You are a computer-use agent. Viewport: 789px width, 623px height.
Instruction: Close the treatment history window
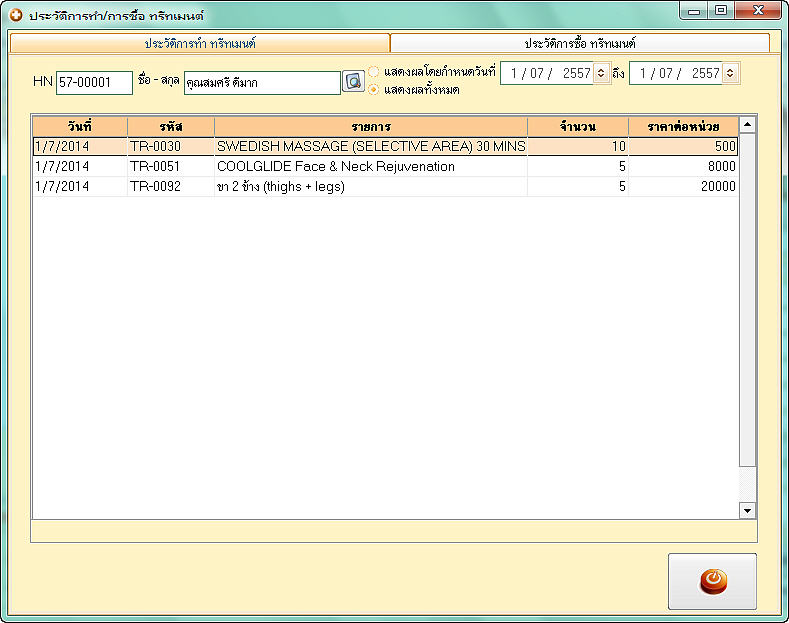(758, 11)
